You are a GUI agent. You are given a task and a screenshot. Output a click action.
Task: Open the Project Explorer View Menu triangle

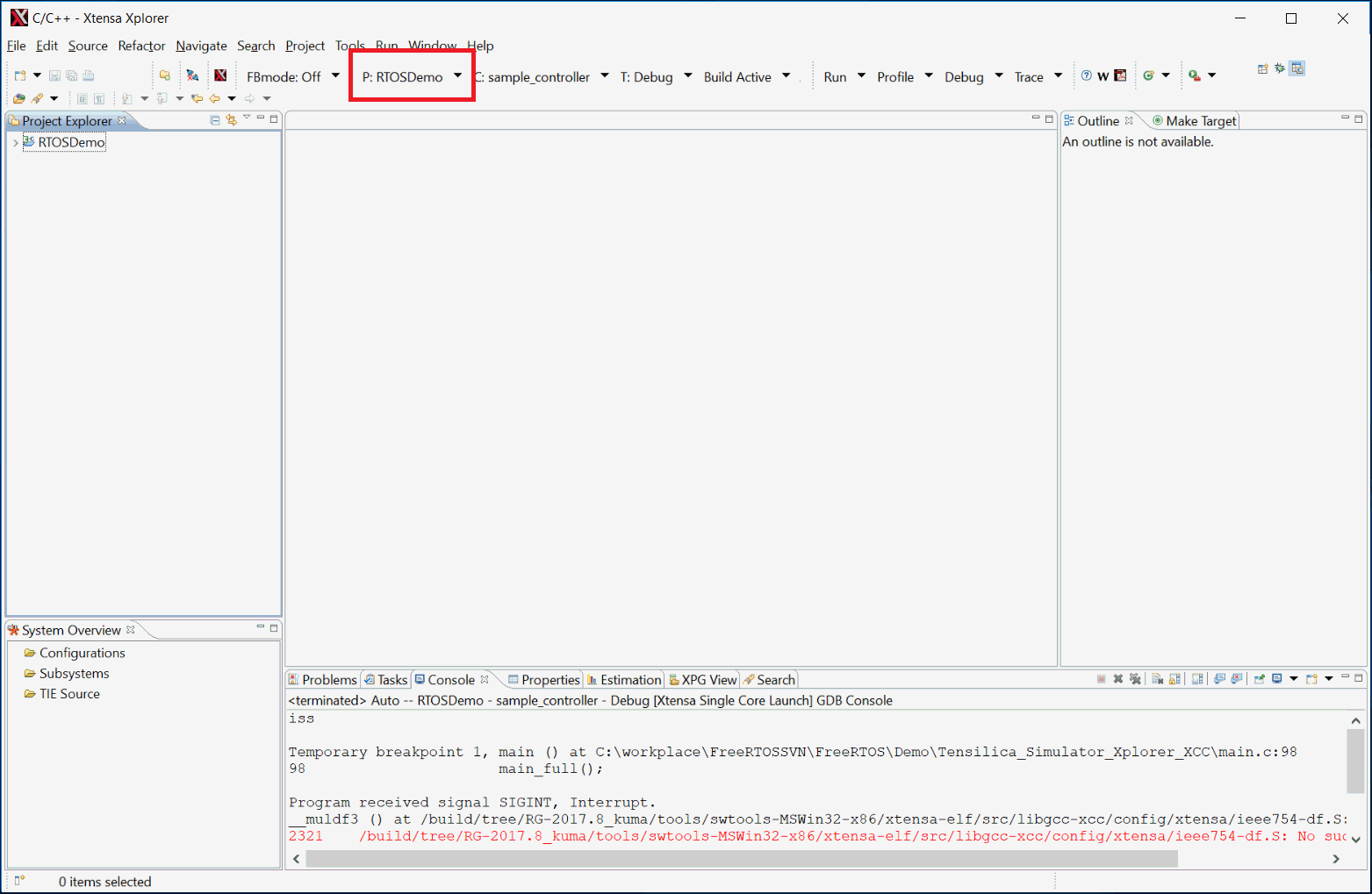click(x=247, y=118)
